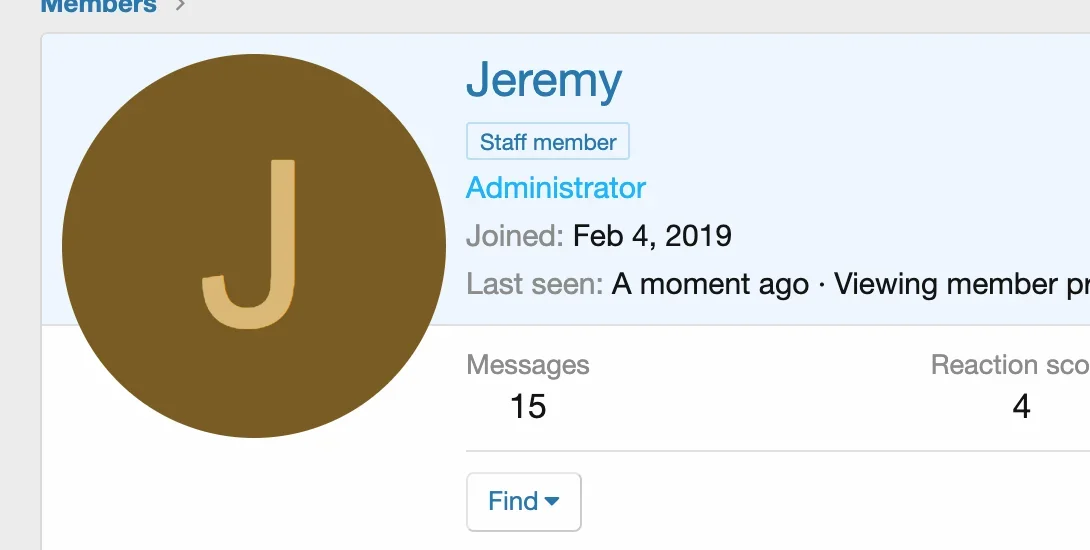Viewport: 1090px width, 550px height.
Task: Click the Administrator user title
Action: [556, 188]
